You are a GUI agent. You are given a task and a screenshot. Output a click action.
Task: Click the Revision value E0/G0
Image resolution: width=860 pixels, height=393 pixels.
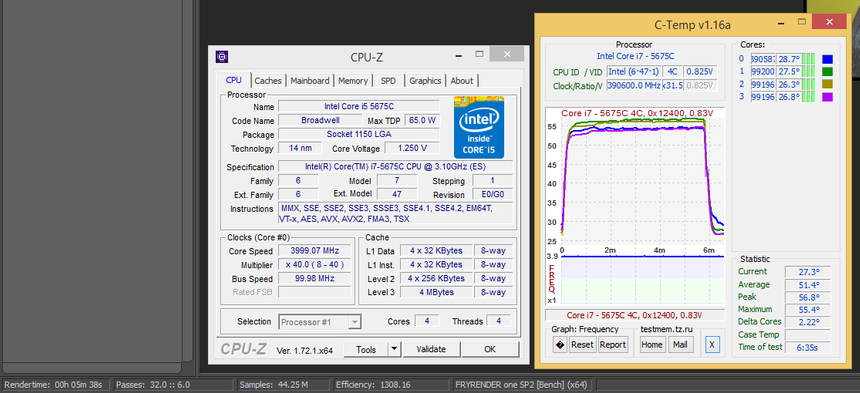click(493, 195)
